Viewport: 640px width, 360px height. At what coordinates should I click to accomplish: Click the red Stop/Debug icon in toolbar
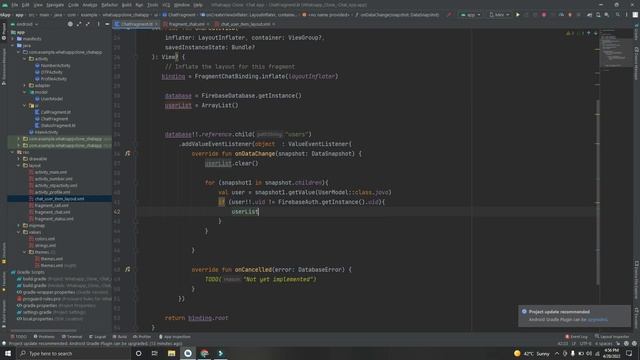click(x=544, y=15)
